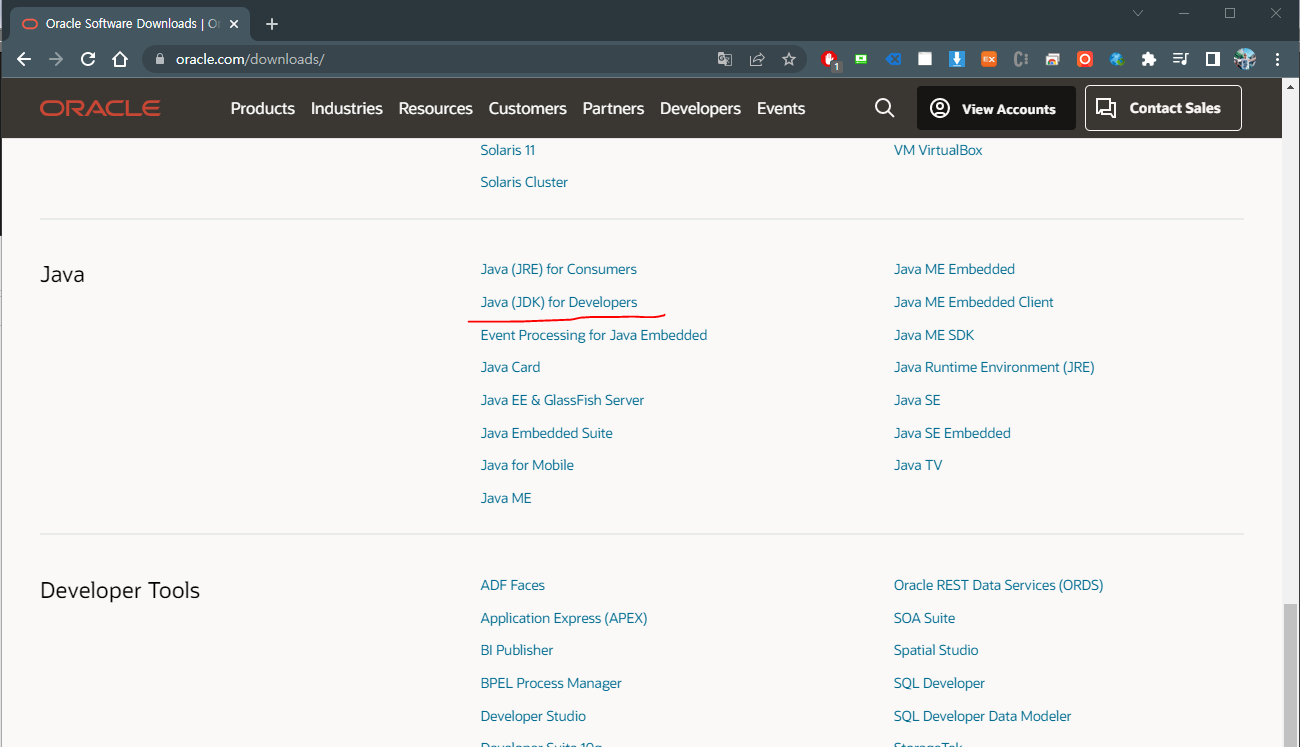
Task: Open the BPEL Process Manager link
Action: coord(551,683)
